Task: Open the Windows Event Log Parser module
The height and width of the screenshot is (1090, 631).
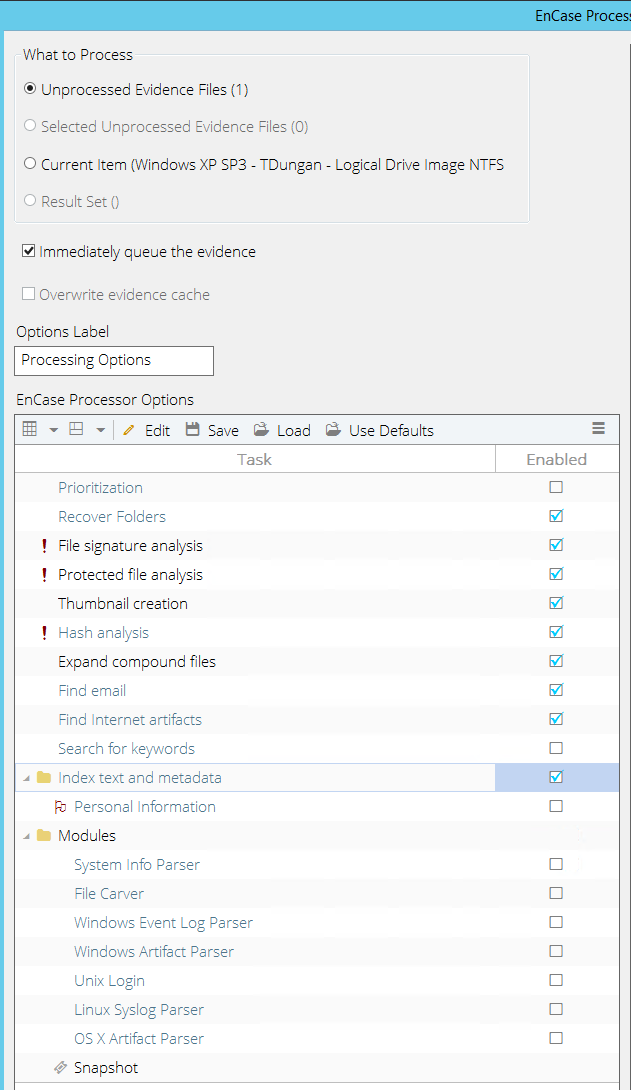Action: pos(163,923)
